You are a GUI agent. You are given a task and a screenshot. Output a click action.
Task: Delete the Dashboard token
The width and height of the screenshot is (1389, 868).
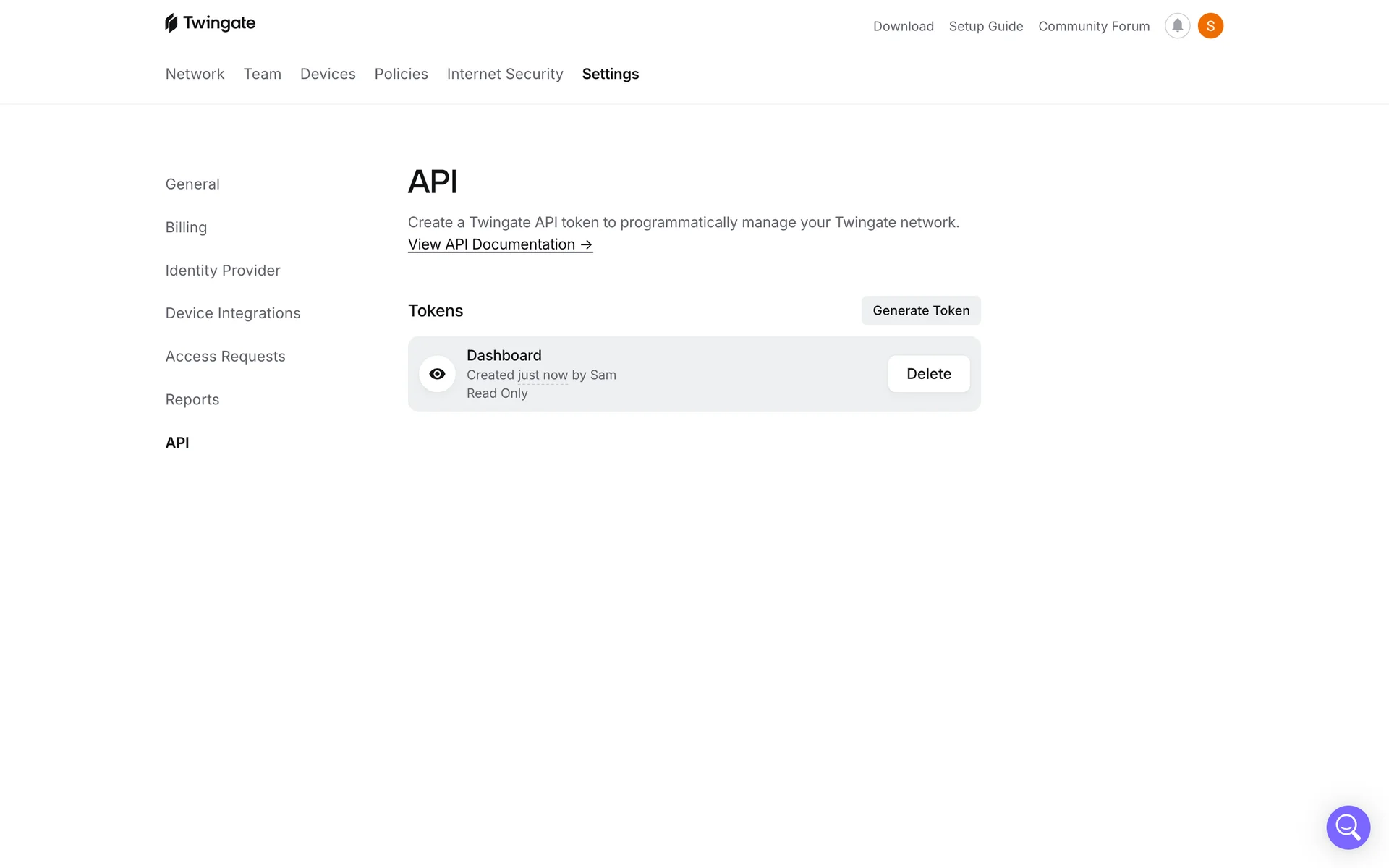pos(928,374)
